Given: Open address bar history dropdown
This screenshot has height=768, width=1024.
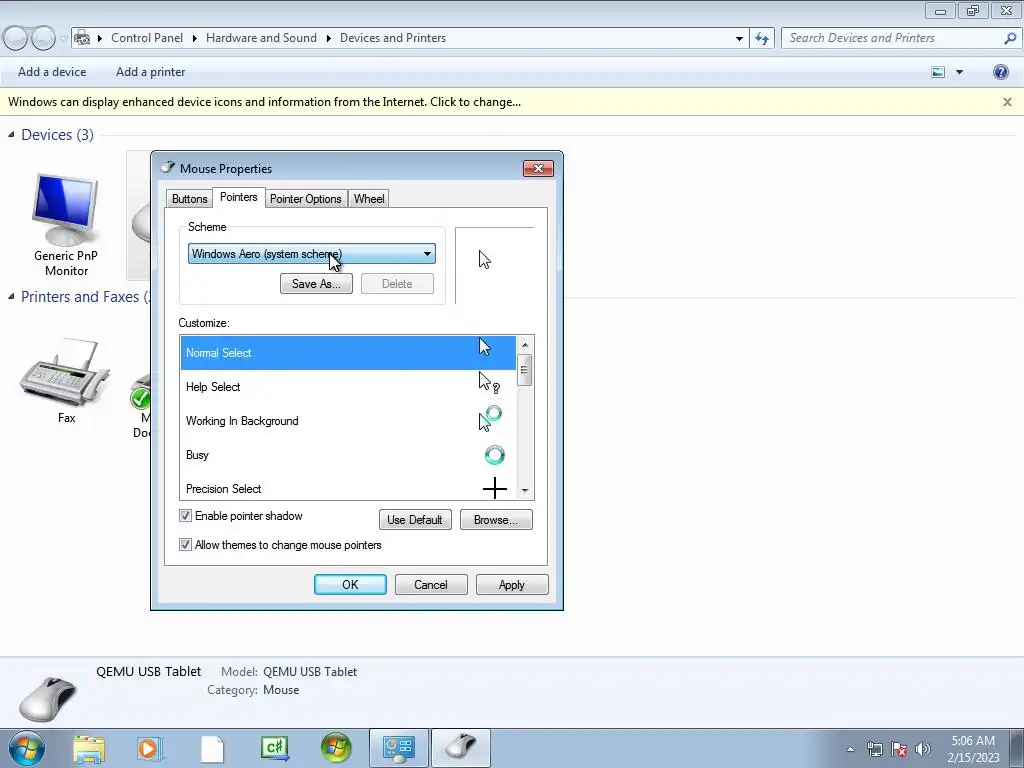Looking at the screenshot, I should coord(739,39).
